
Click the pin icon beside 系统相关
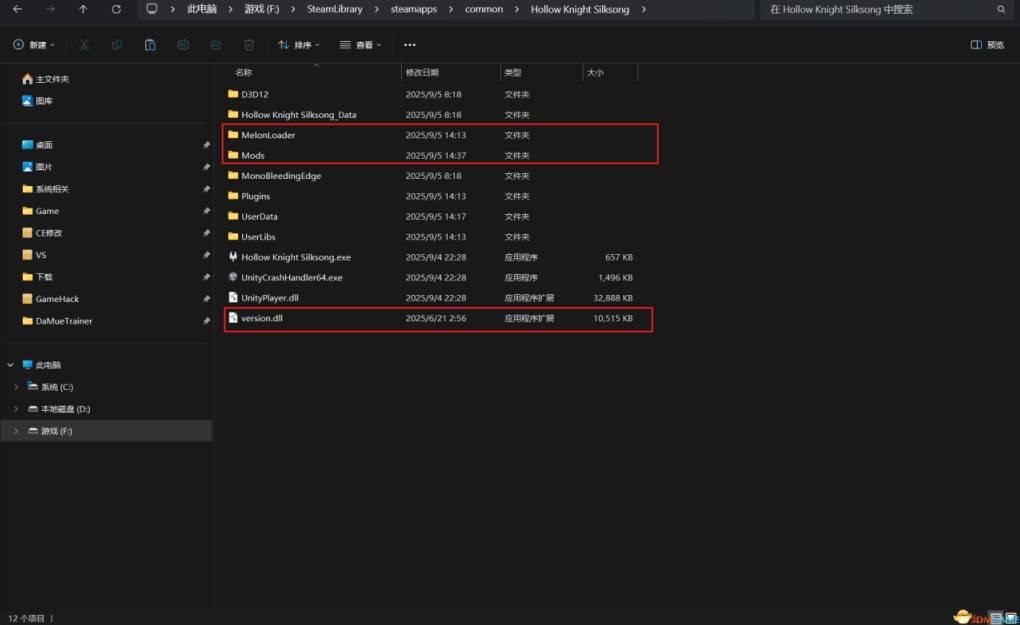click(x=206, y=189)
